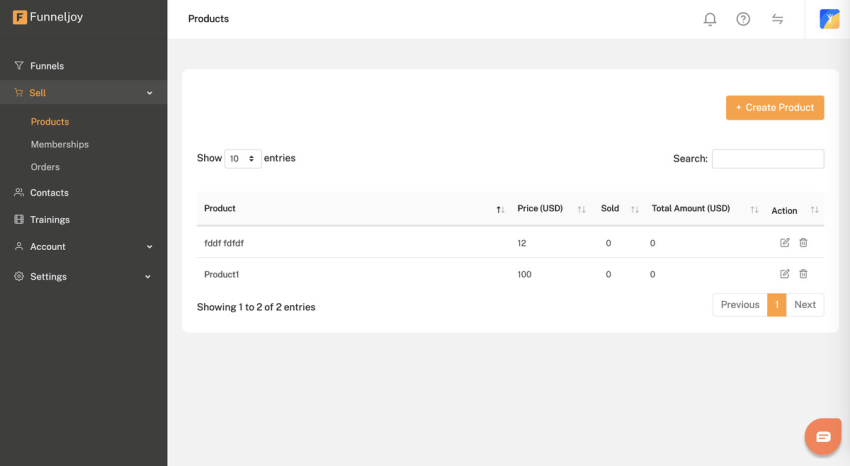Click into the Search input field

[768, 159]
